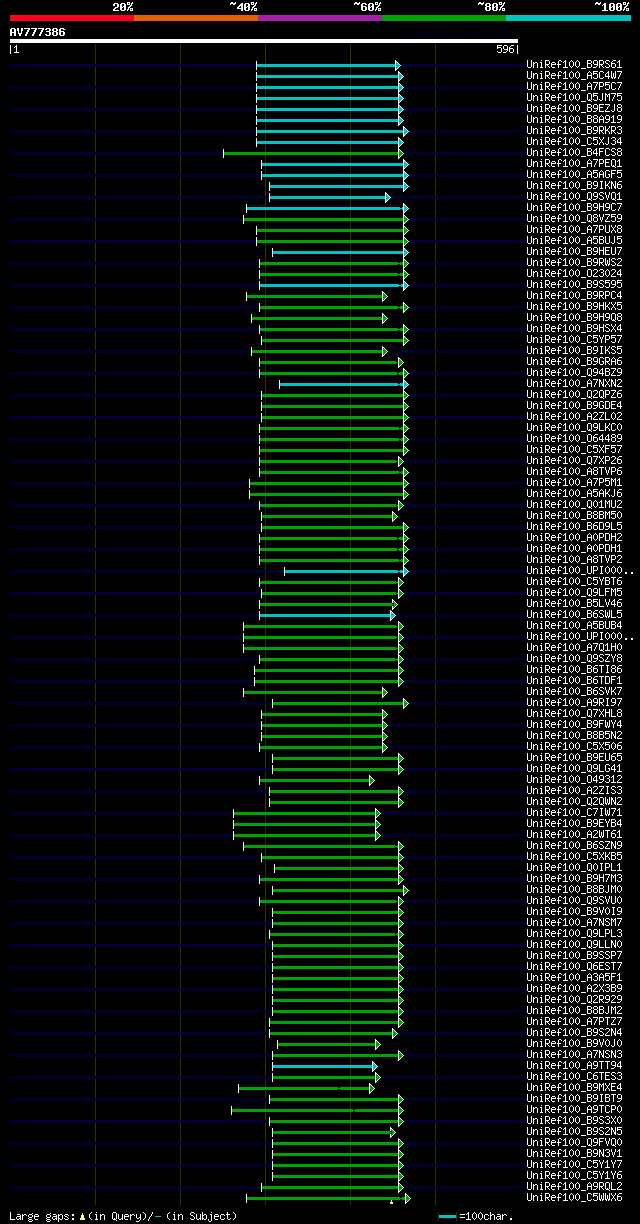The width and height of the screenshot is (640, 1224).
Task: Select the UniRef100_Q9LKC0 label
Action: (574, 427)
